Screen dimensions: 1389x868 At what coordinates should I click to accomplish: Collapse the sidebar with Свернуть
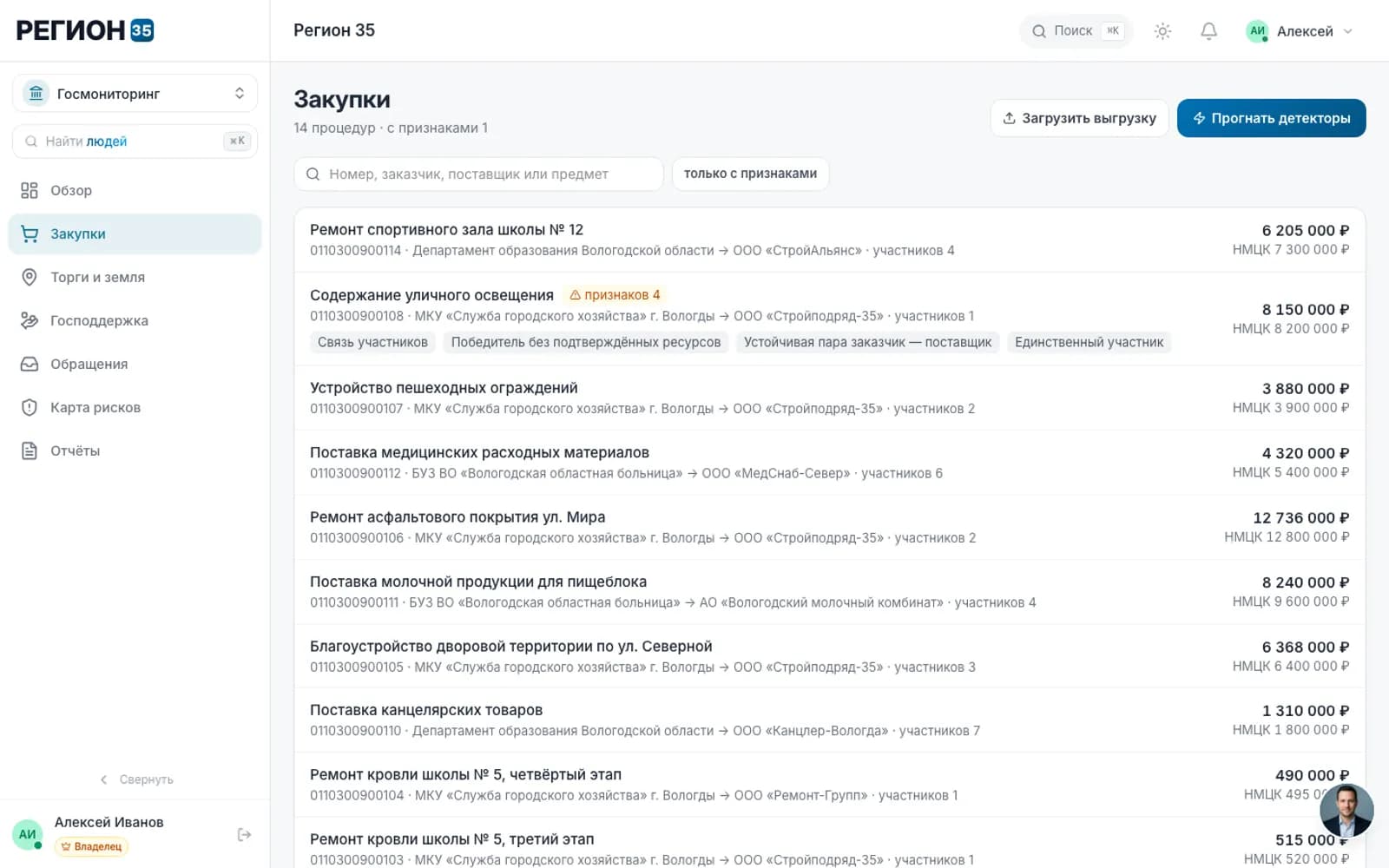click(136, 779)
